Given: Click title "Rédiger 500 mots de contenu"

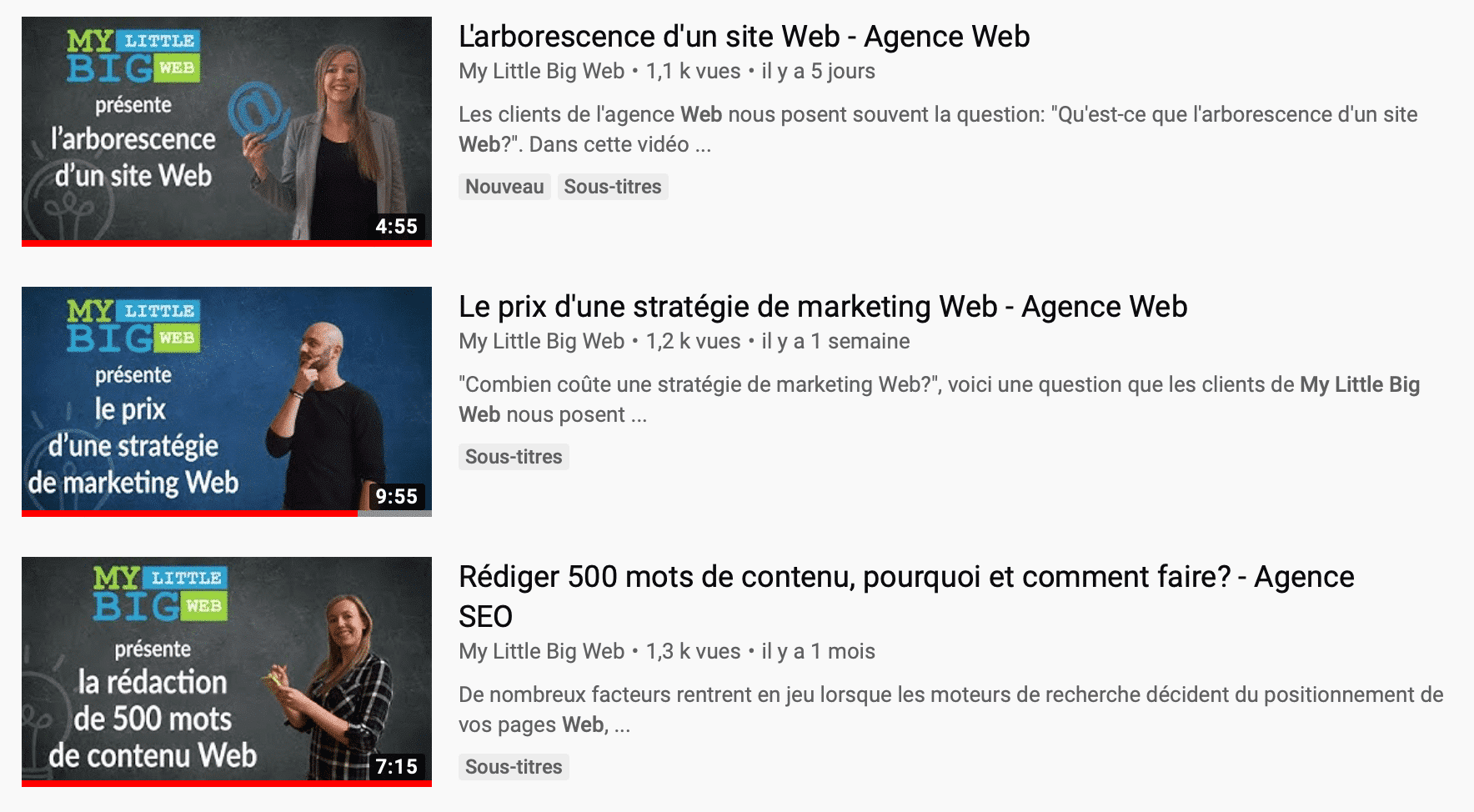Looking at the screenshot, I should 906,596.
